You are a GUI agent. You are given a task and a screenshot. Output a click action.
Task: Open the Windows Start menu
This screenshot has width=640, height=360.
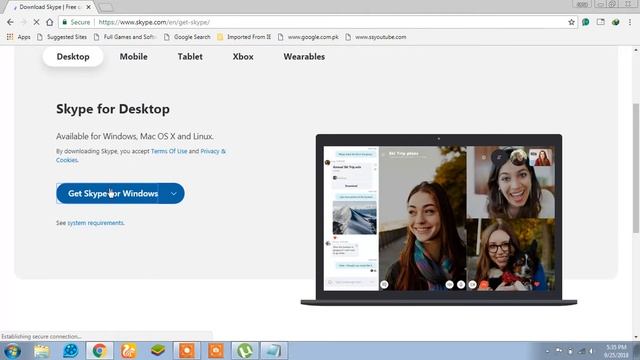click(12, 351)
